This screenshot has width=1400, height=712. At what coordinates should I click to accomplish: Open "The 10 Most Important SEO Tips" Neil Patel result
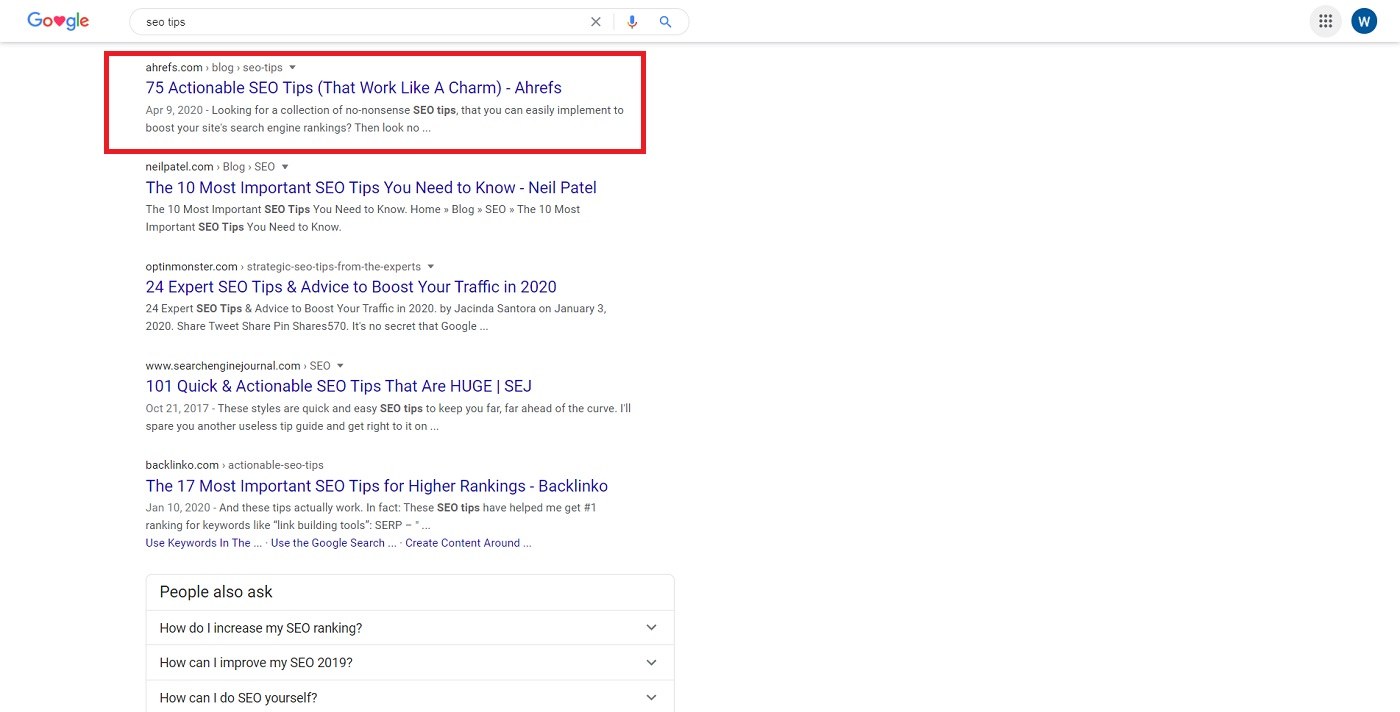(371, 188)
